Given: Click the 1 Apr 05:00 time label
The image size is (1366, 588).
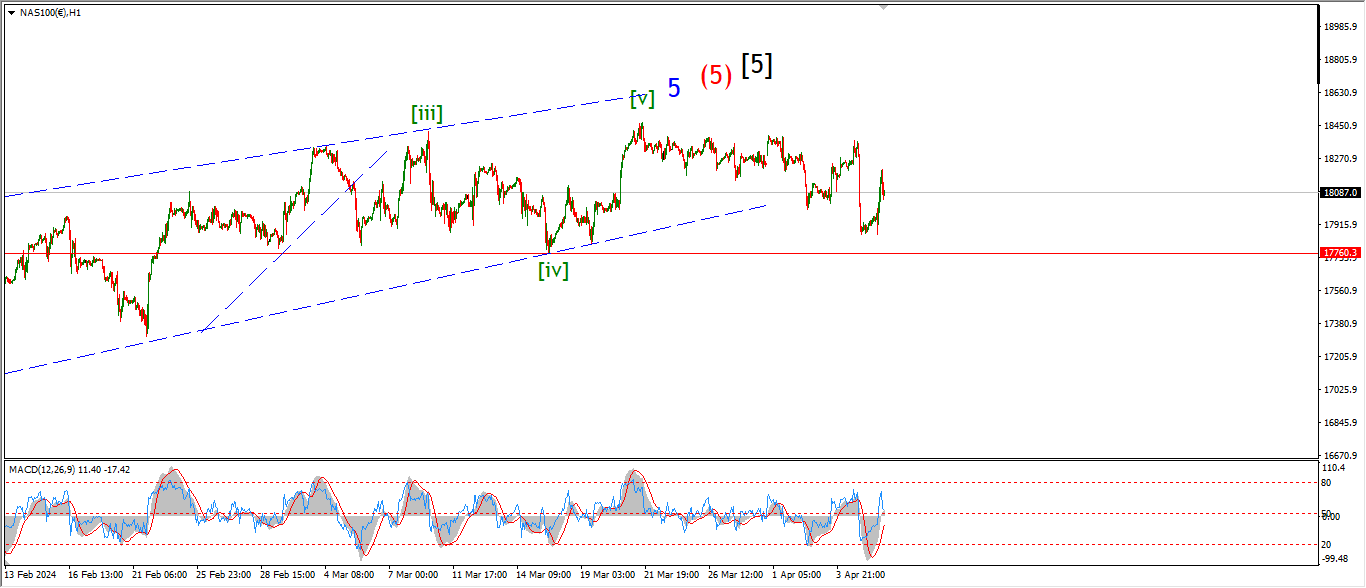Looking at the screenshot, I should point(796,575).
